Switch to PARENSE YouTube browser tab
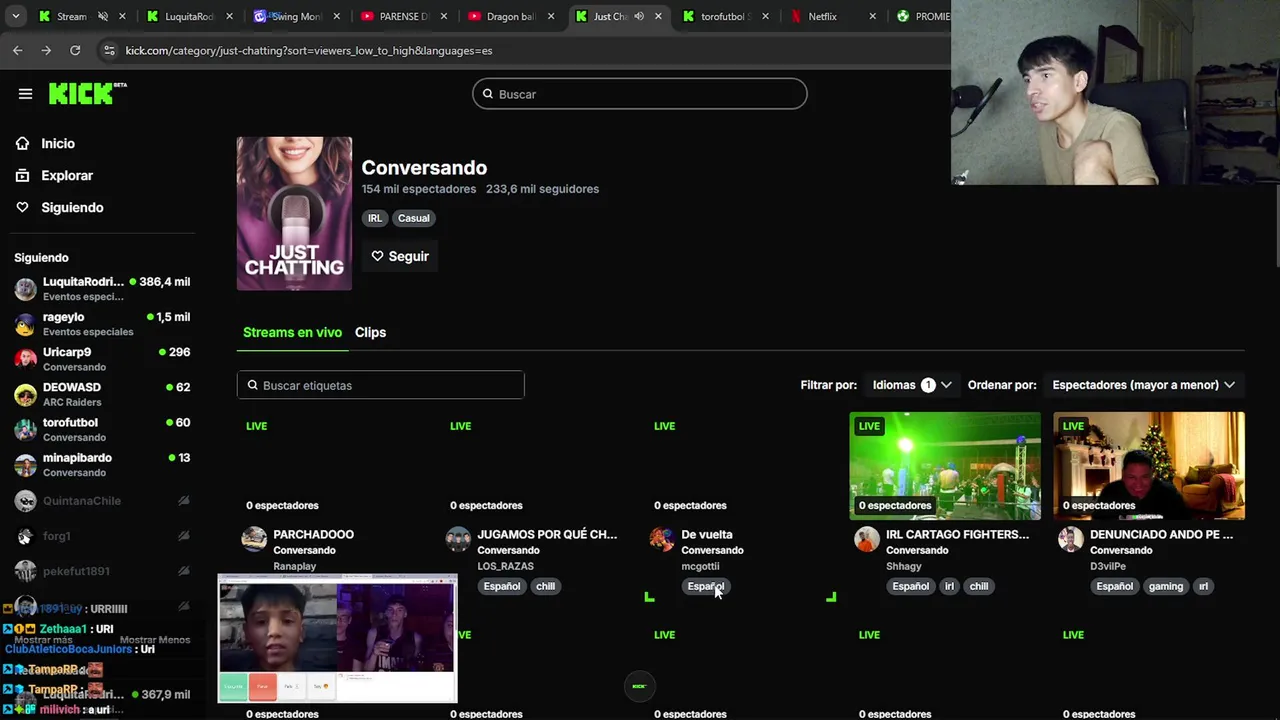 [404, 16]
